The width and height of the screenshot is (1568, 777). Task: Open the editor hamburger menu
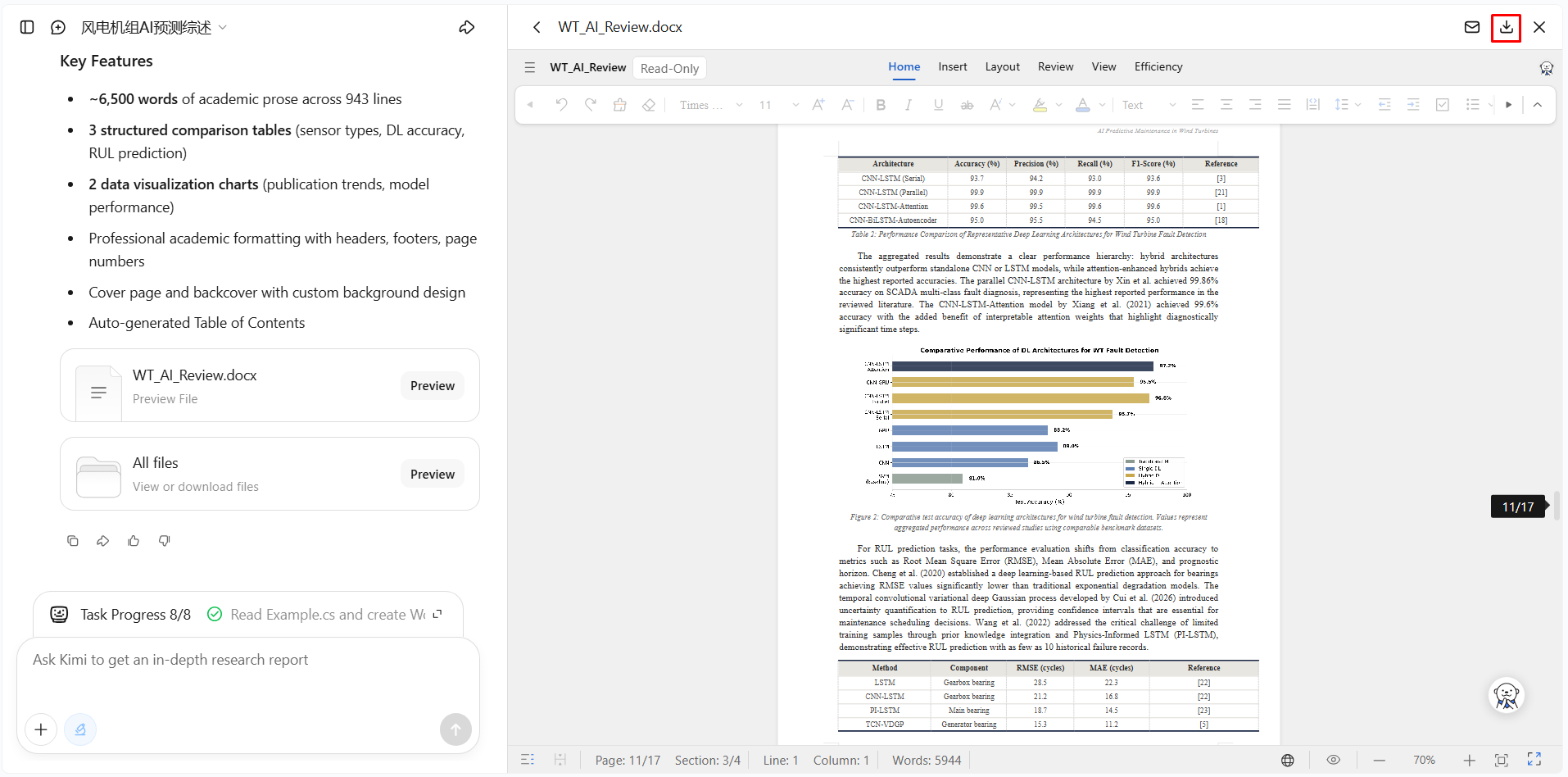click(x=530, y=67)
